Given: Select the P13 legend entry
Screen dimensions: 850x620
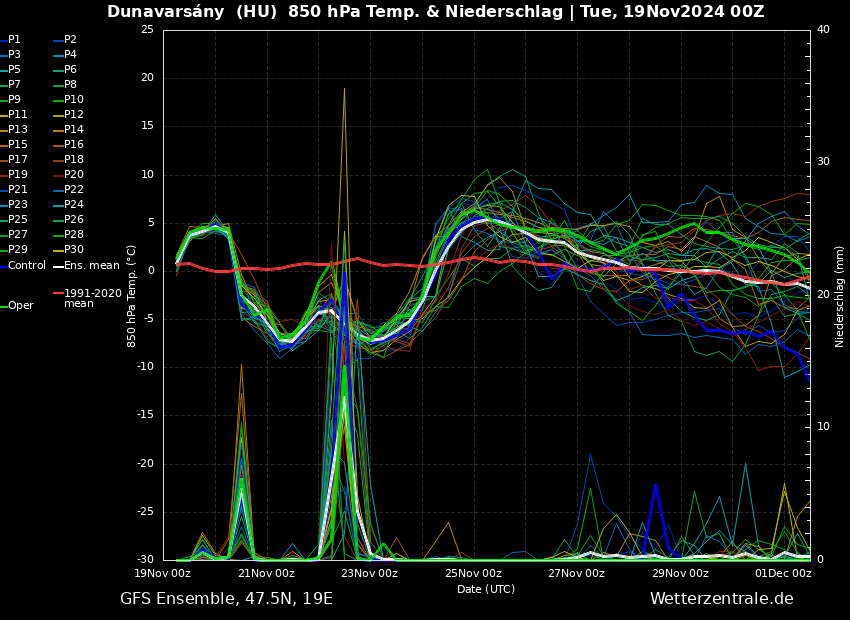Looking at the screenshot, I should [18, 130].
